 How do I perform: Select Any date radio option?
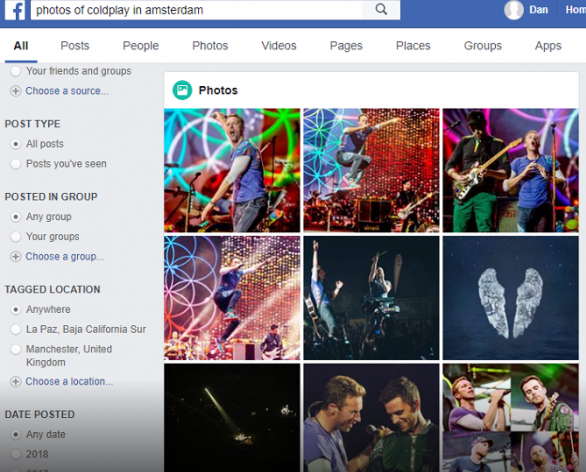pos(15,435)
